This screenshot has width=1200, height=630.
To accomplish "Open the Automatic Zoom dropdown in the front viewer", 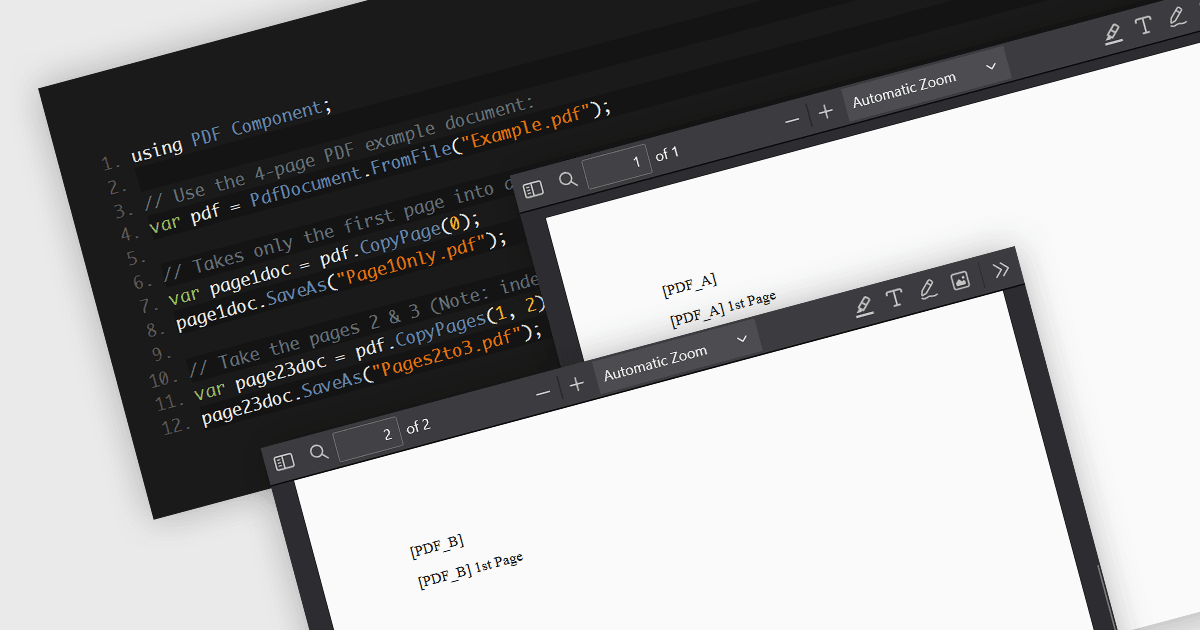I will tap(677, 356).
